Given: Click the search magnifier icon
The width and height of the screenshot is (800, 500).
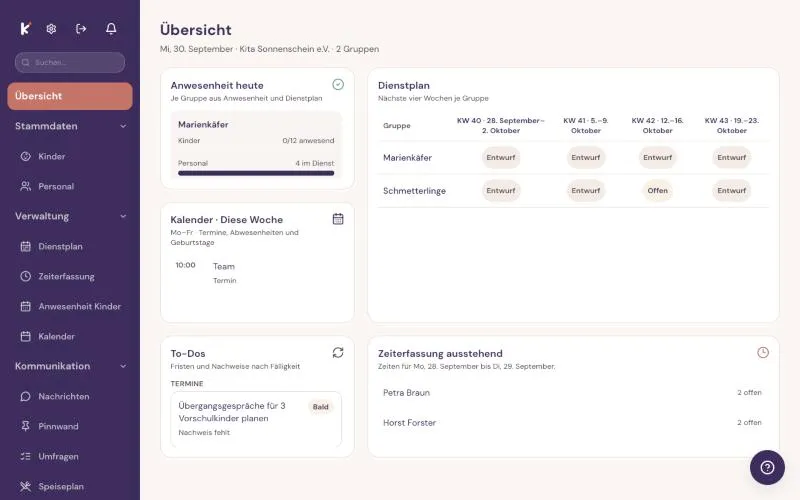Looking at the screenshot, I should 26,62.
